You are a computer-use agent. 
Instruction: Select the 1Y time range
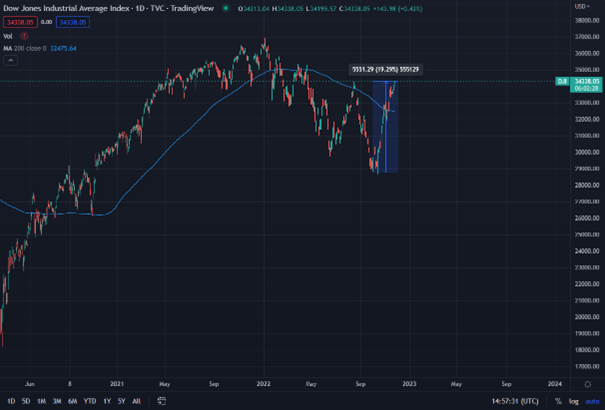(x=107, y=401)
